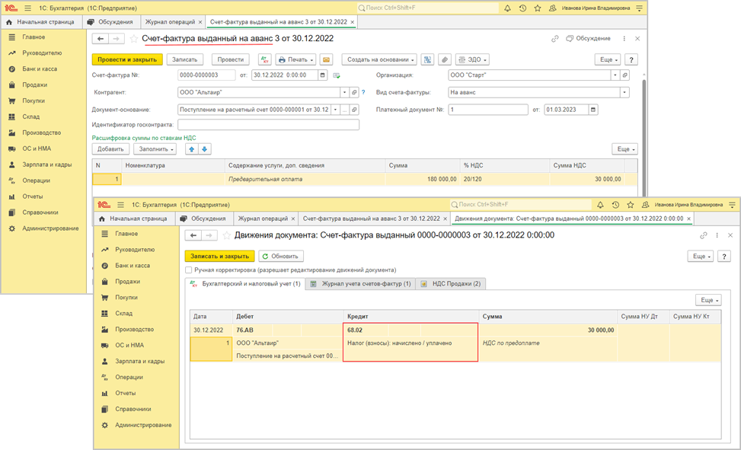The image size is (741, 450).
Task: Open history icon in back window header
Action: click(x=522, y=8)
